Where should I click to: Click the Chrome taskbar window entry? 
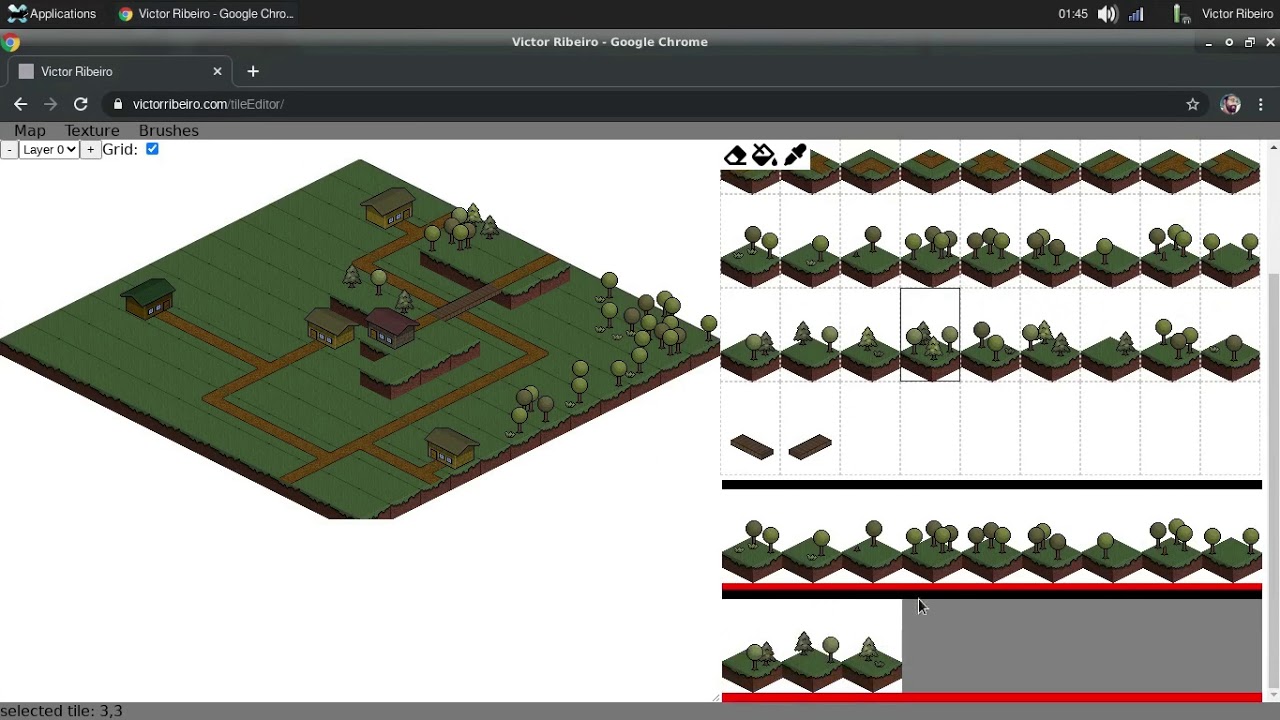pyautogui.click(x=206, y=14)
